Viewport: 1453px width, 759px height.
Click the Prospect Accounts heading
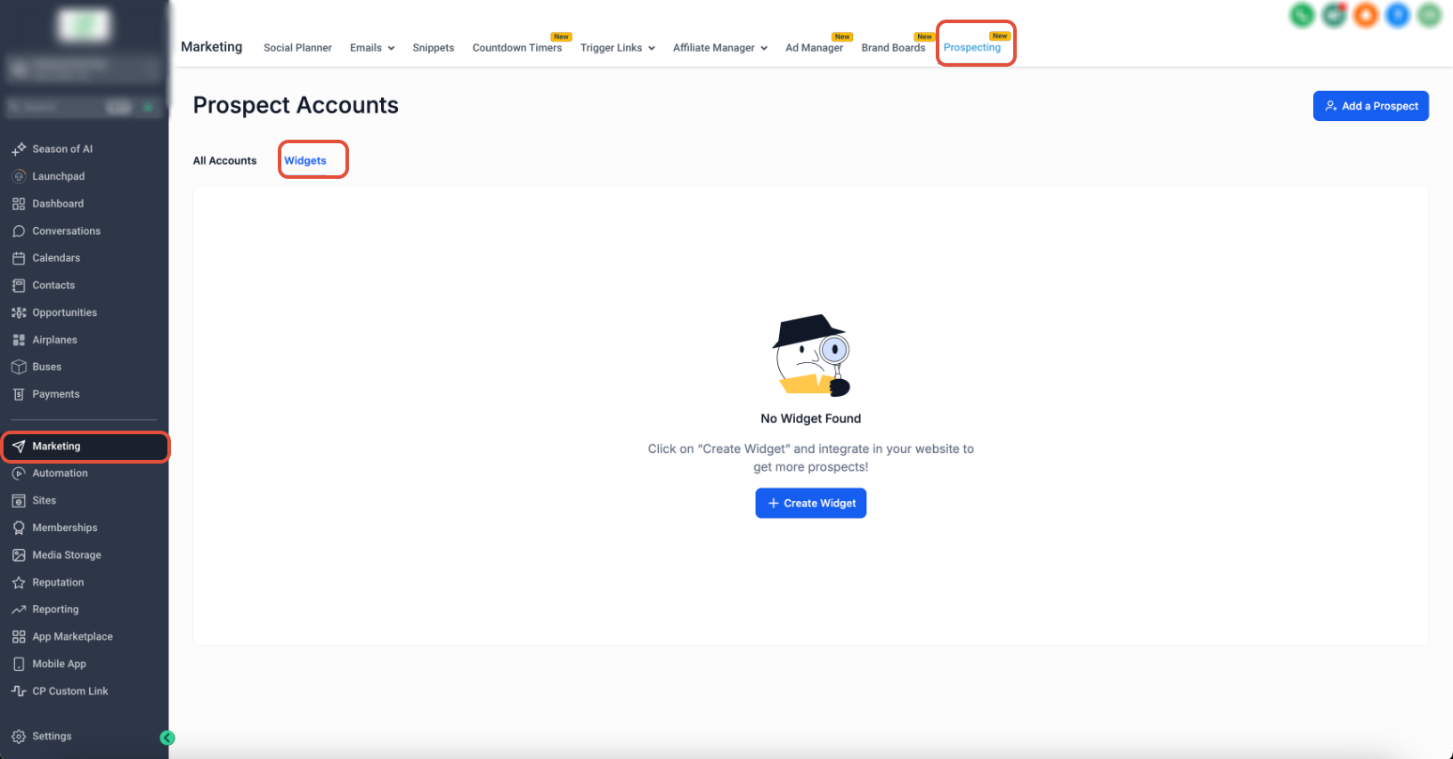[x=296, y=105]
